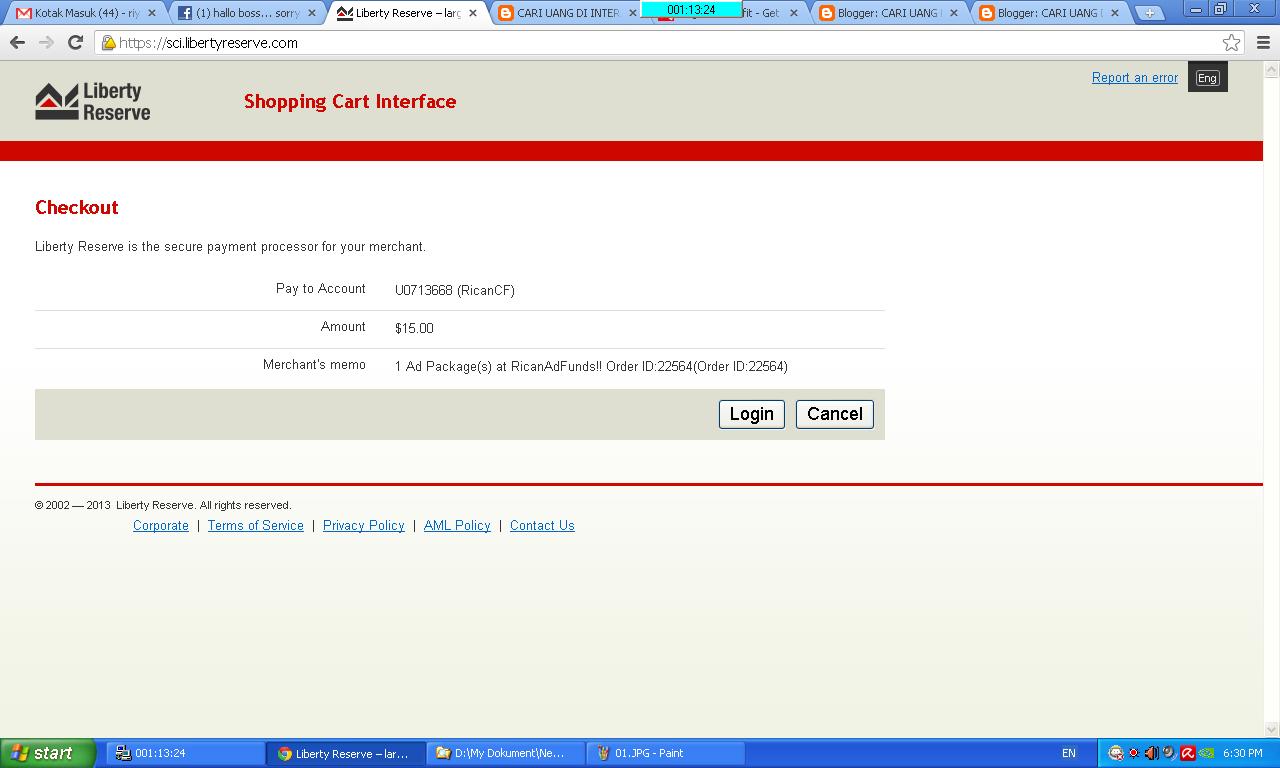
Task: Click the Liberty Reserve logo
Action: click(93, 101)
